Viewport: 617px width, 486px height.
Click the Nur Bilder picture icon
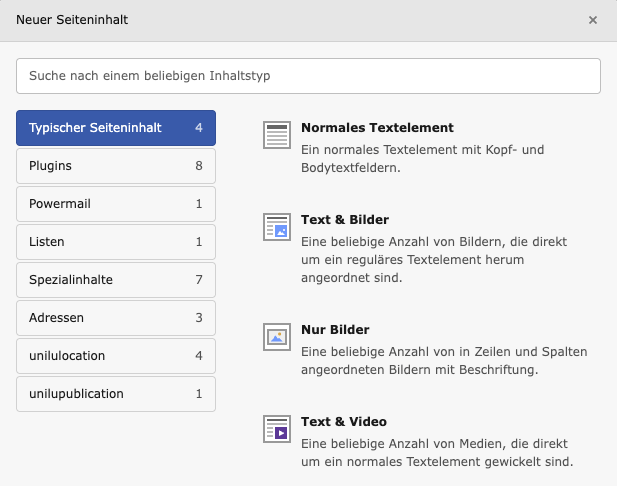point(277,337)
